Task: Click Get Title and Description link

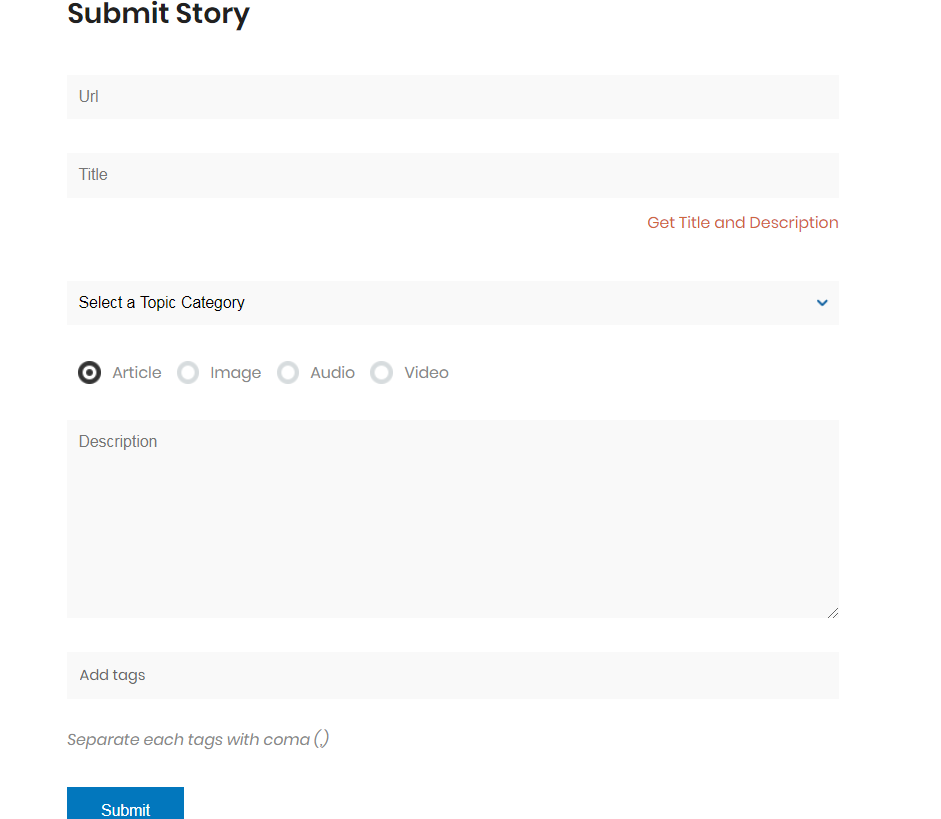Action: click(x=742, y=223)
